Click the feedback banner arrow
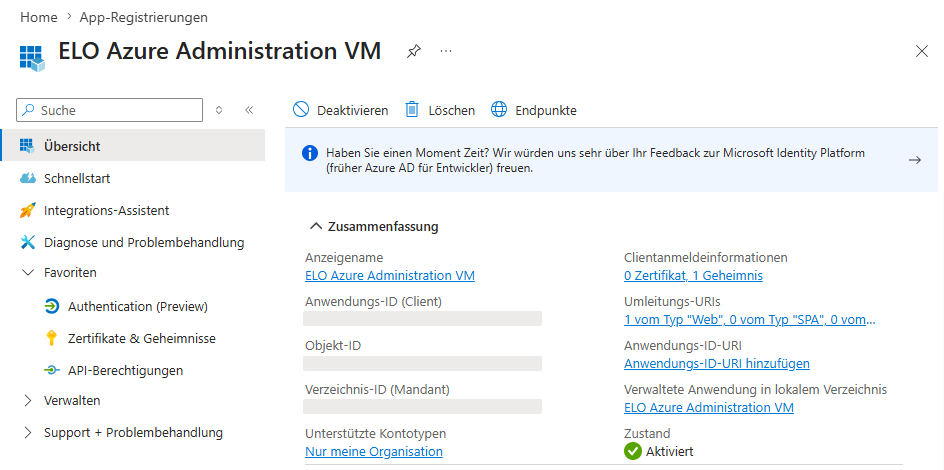 point(914,160)
